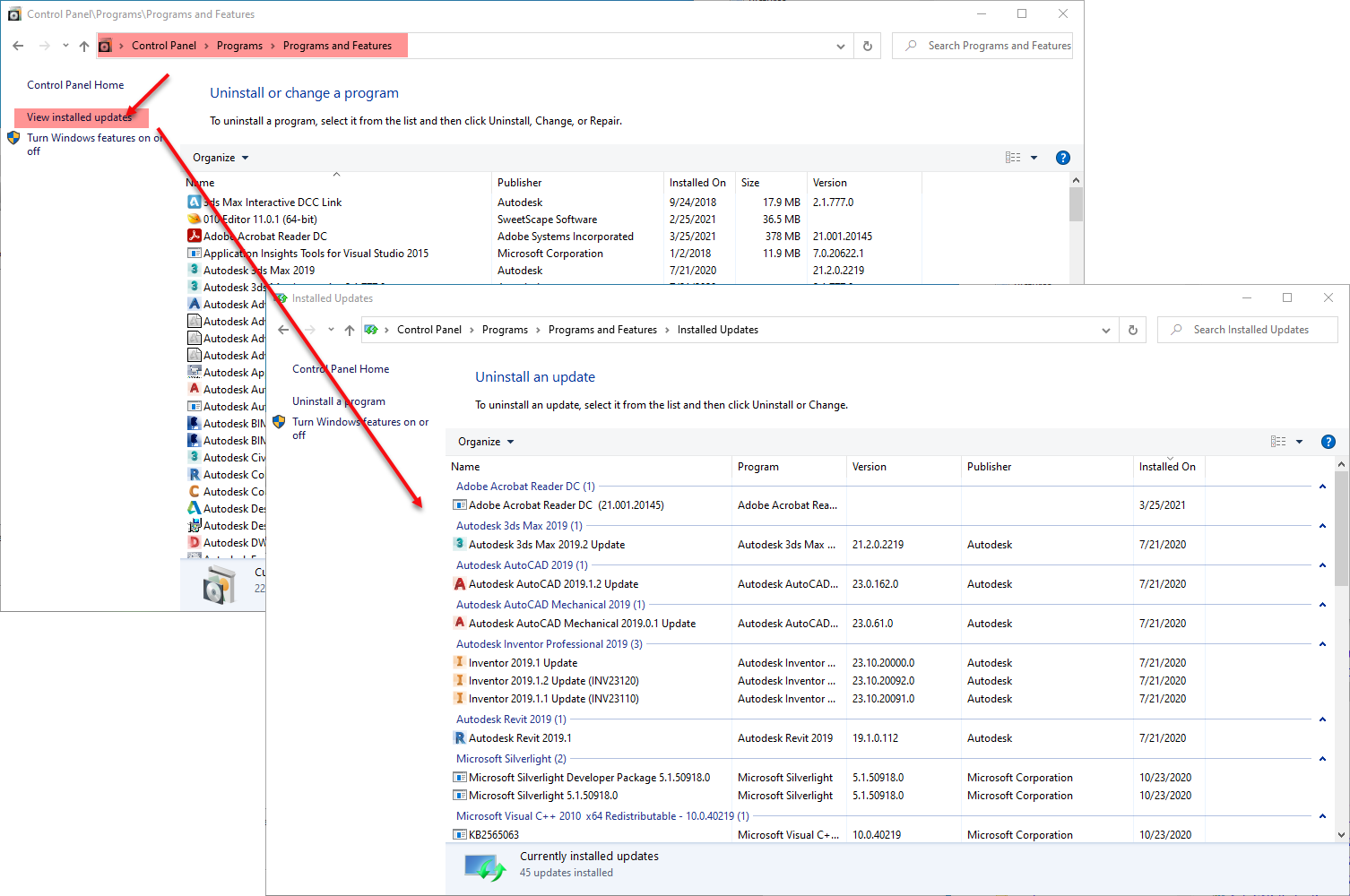Image resolution: width=1350 pixels, height=896 pixels.
Task: Click Programs breadcrumb in Programs and Features
Action: pos(239,46)
